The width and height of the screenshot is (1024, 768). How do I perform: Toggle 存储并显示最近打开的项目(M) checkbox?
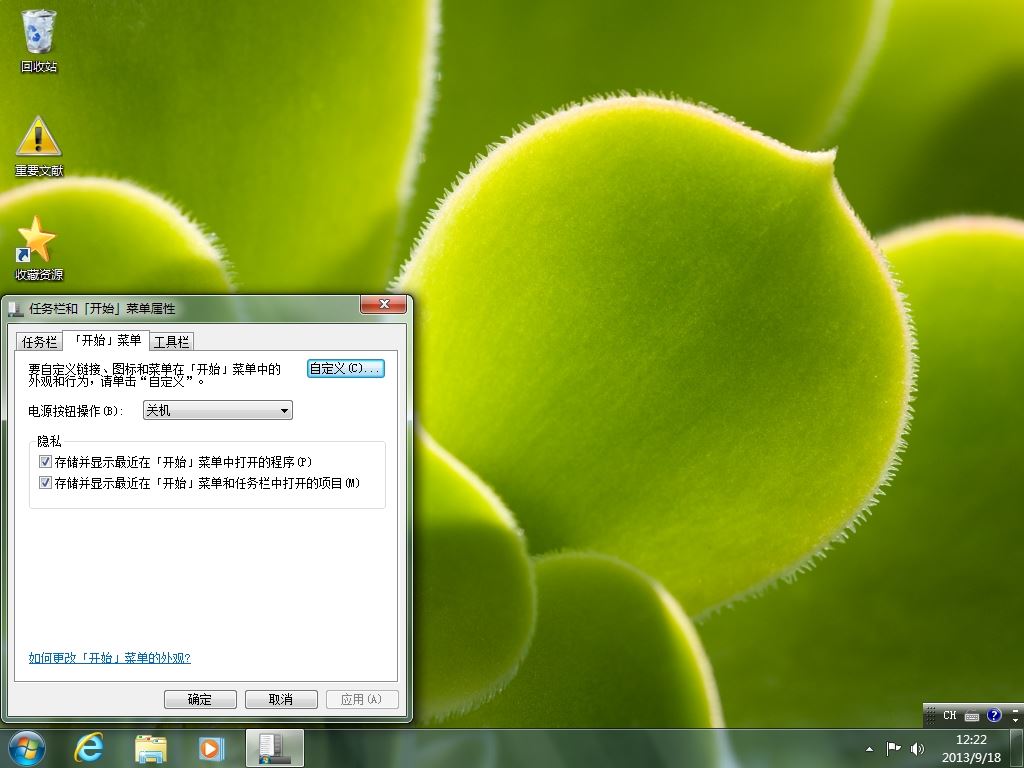tap(45, 483)
